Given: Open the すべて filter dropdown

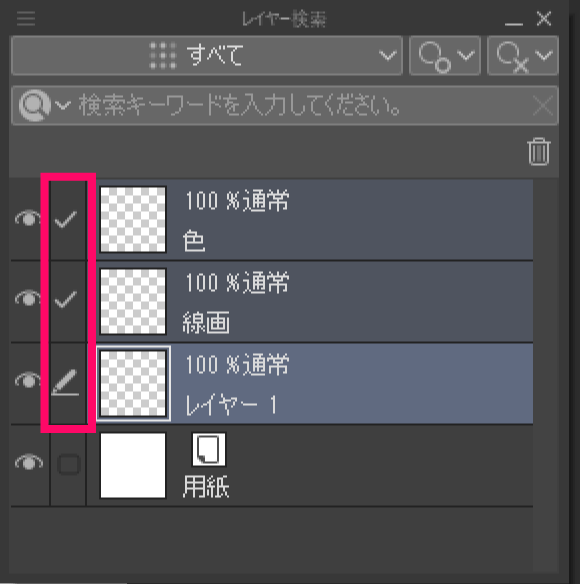Looking at the screenshot, I should tap(207, 56).
